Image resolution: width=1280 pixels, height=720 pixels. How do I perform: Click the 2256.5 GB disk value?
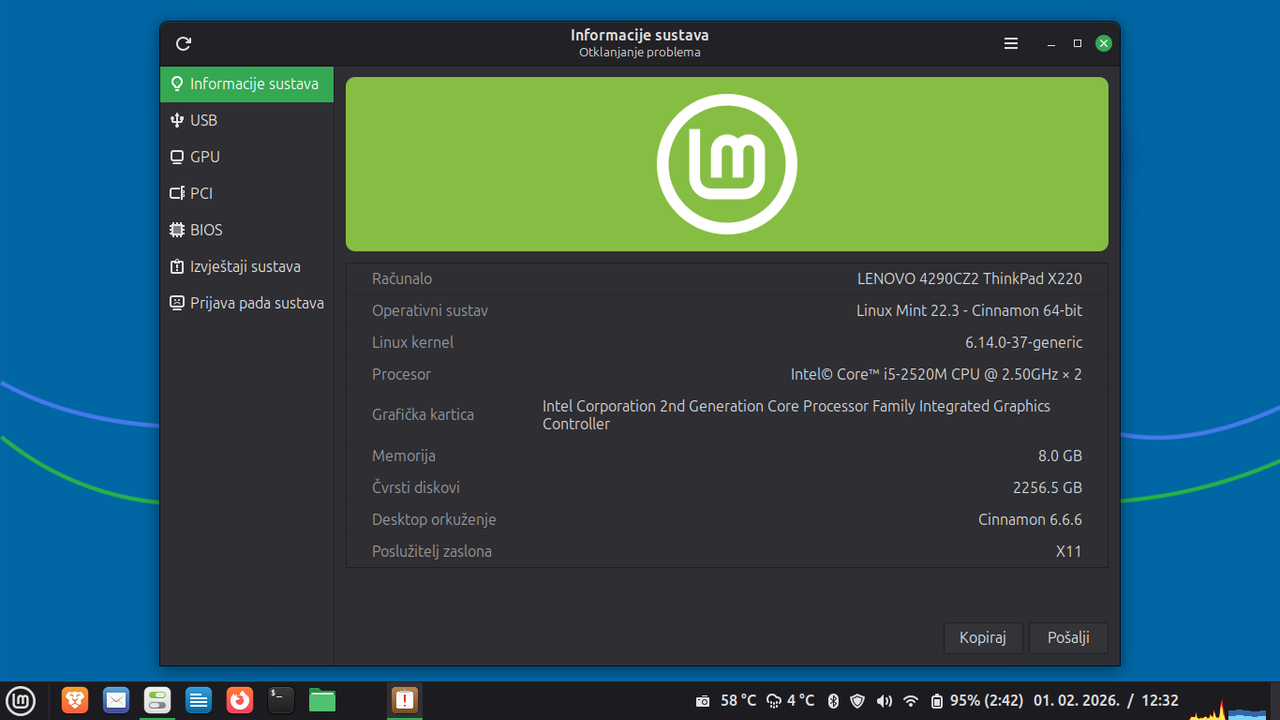(1047, 488)
